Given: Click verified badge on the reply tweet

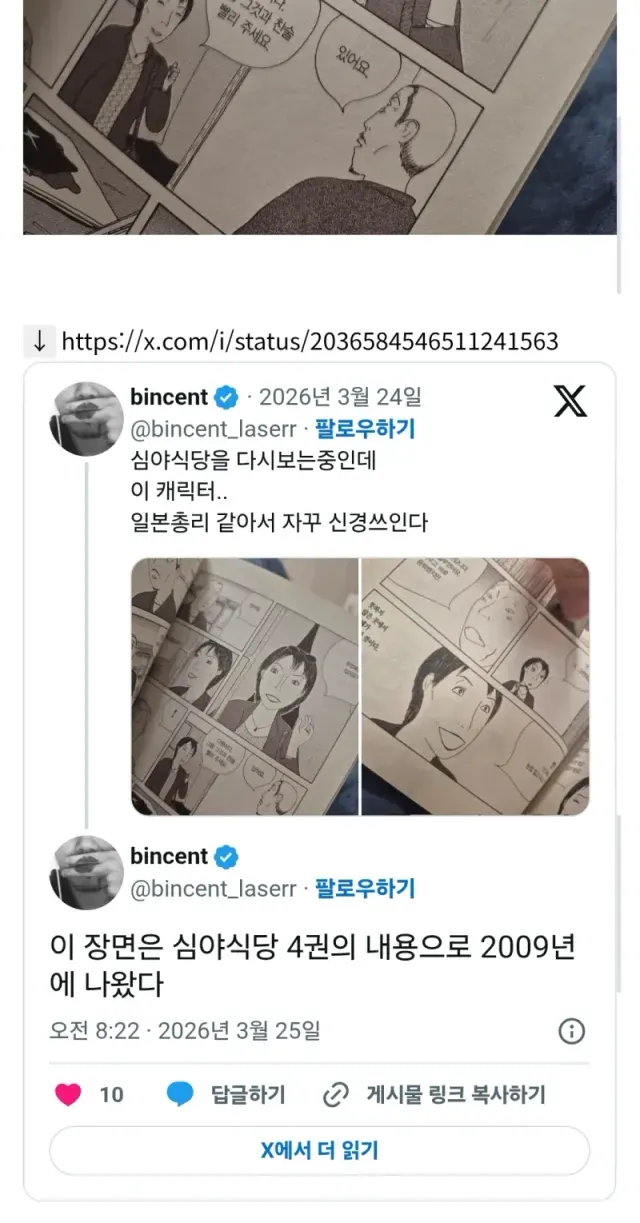Looking at the screenshot, I should tap(227, 857).
